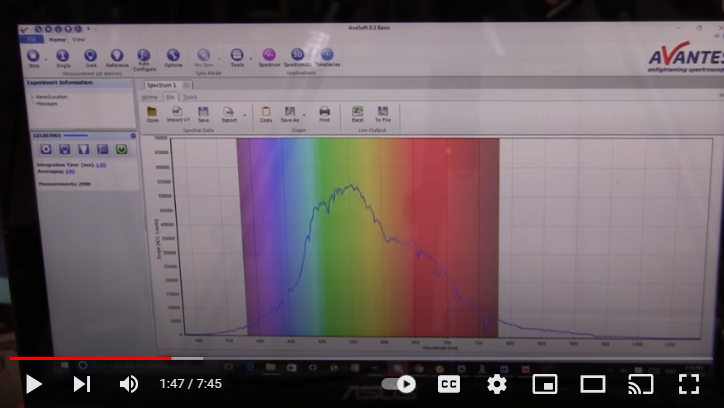The width and height of the screenshot is (724, 408).
Task: Skip to the next video
Action: pyautogui.click(x=82, y=384)
